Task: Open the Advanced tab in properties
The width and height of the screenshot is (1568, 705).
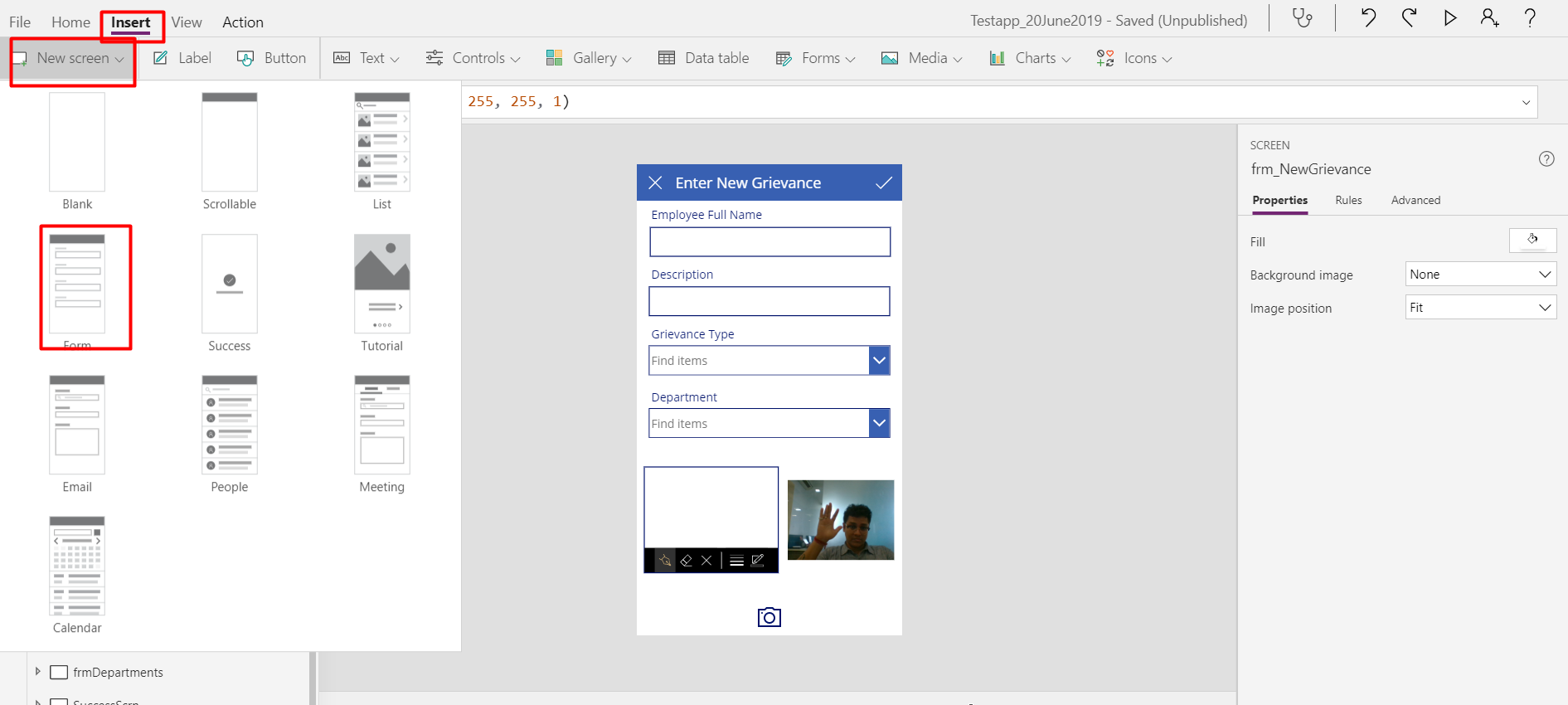Action: pyautogui.click(x=1415, y=200)
